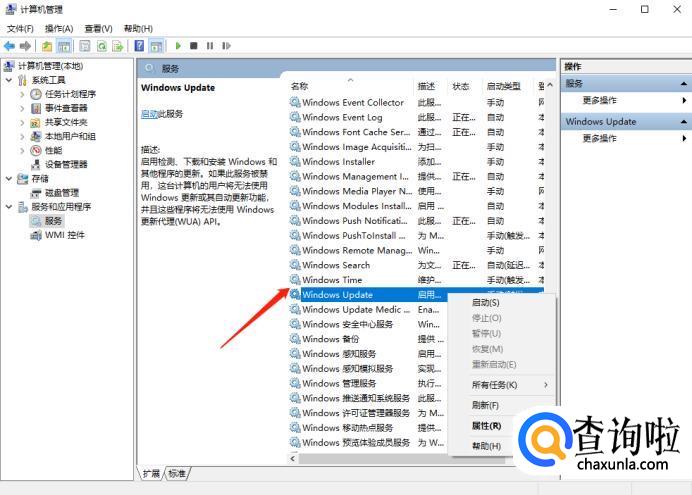Image resolution: width=692 pixels, height=495 pixels.
Task: Sort by the 描述 column header
Action: click(x=426, y=86)
